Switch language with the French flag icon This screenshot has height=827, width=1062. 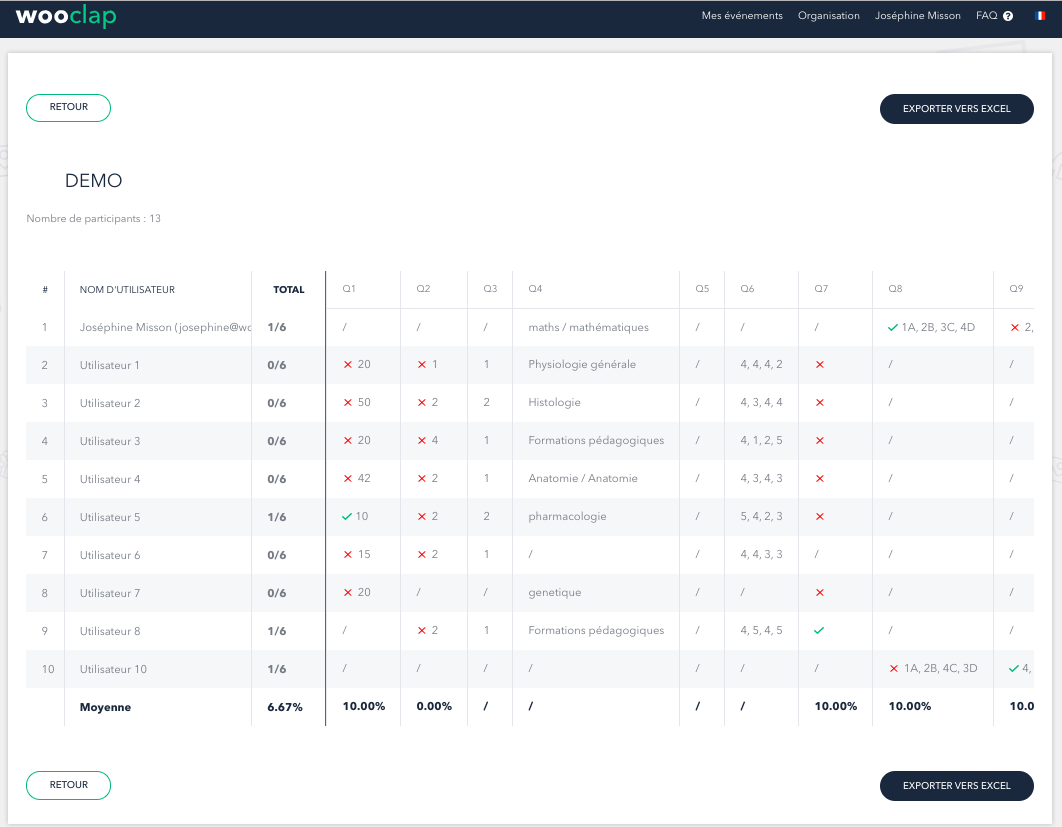pyautogui.click(x=1040, y=16)
